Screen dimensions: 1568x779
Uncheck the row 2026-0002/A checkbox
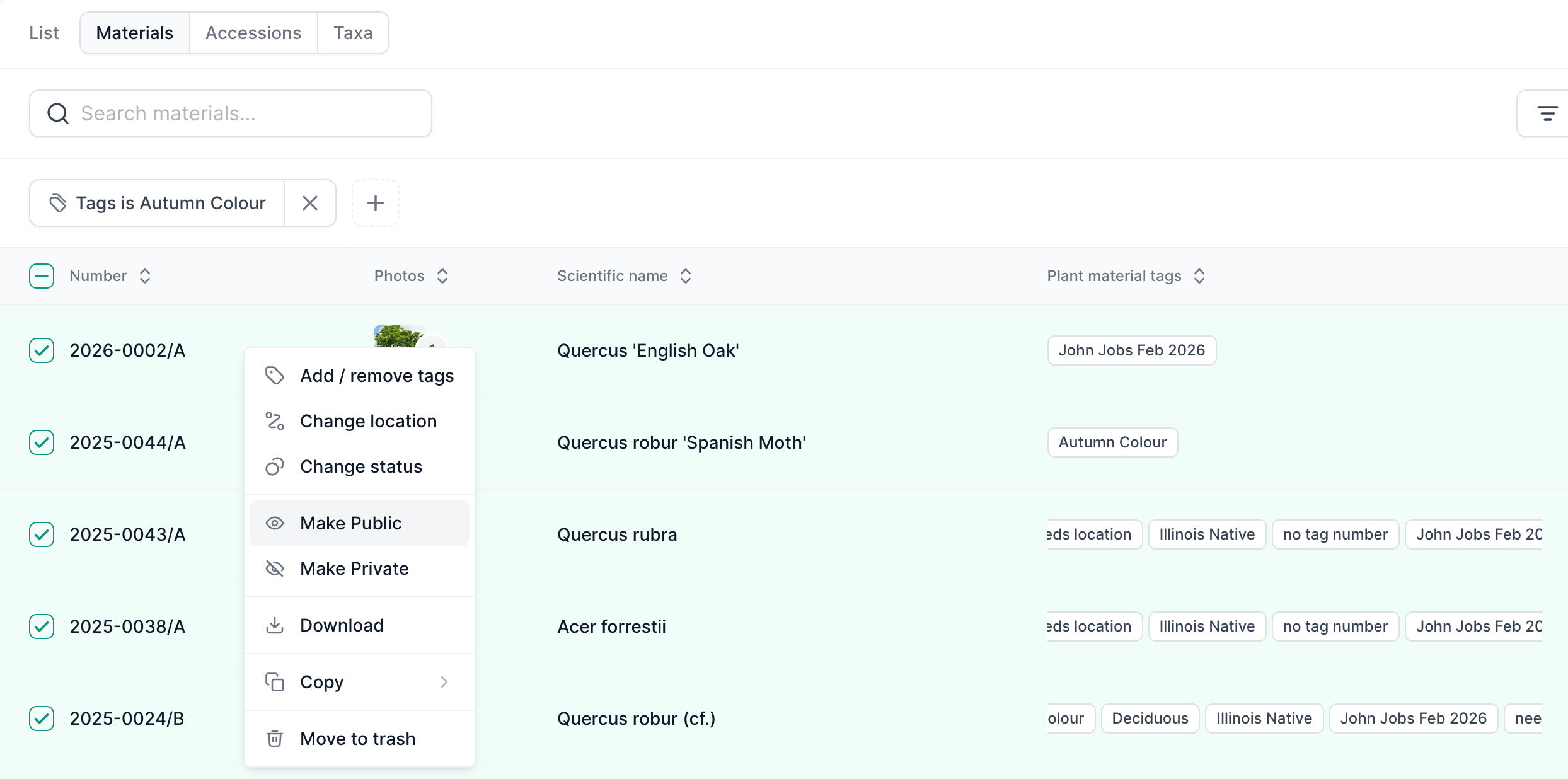(x=42, y=350)
